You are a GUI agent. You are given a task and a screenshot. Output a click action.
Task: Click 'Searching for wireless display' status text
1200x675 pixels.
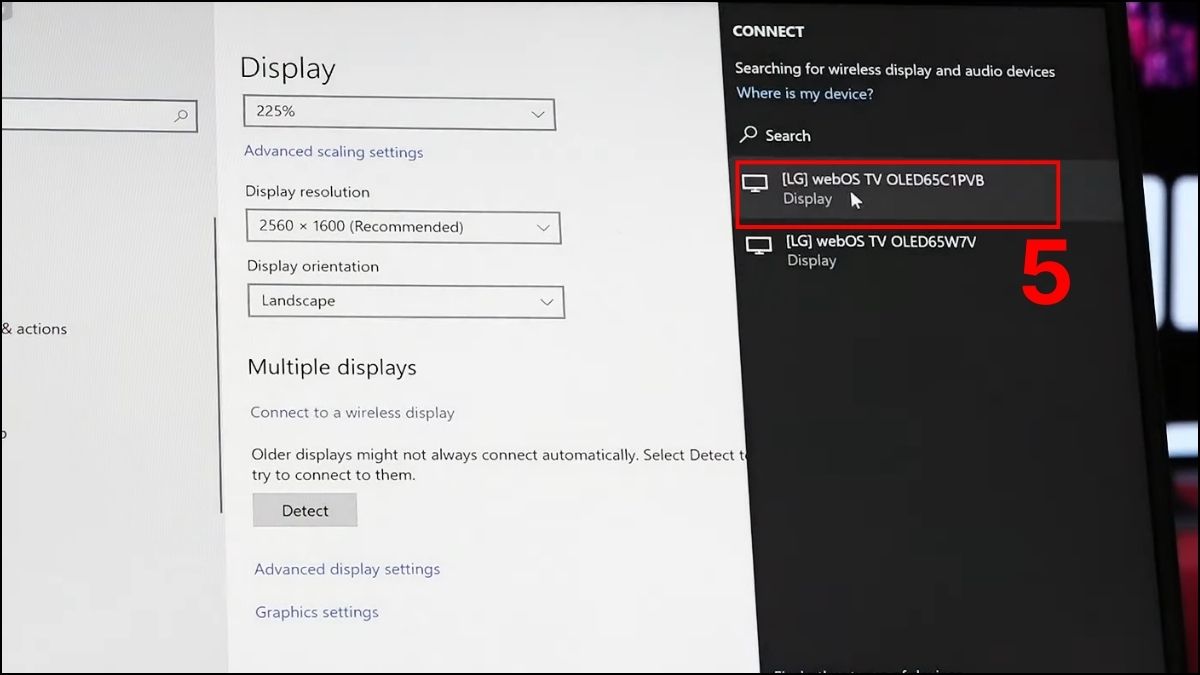point(895,70)
